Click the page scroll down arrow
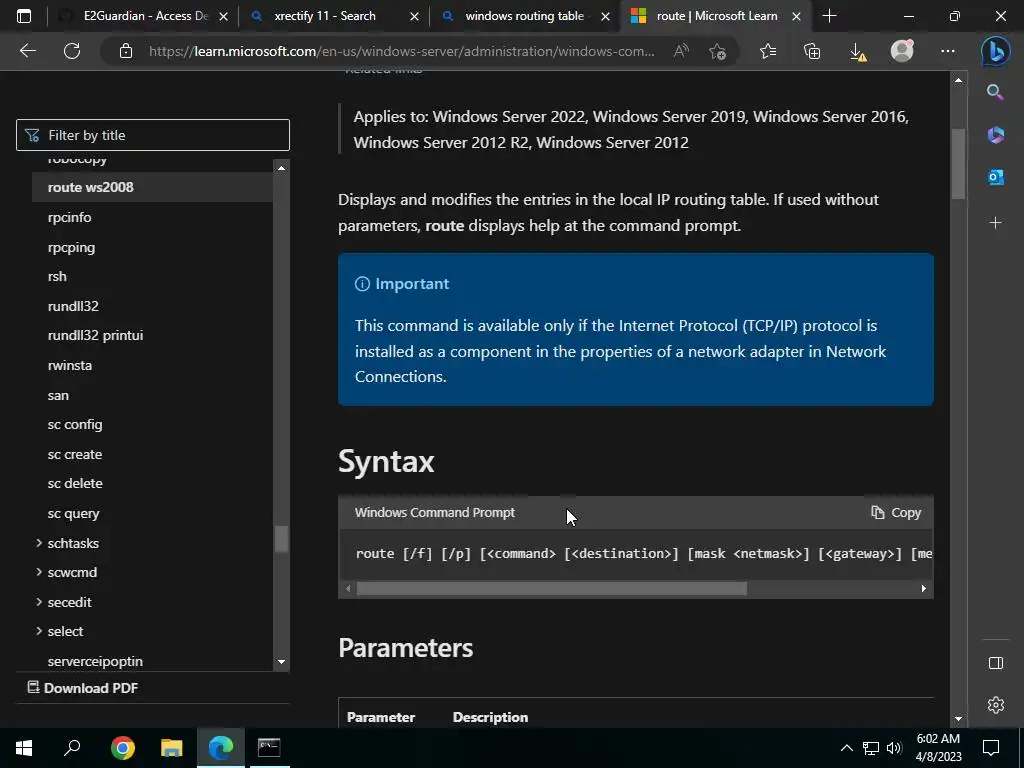This screenshot has width=1024, height=768. point(958,718)
